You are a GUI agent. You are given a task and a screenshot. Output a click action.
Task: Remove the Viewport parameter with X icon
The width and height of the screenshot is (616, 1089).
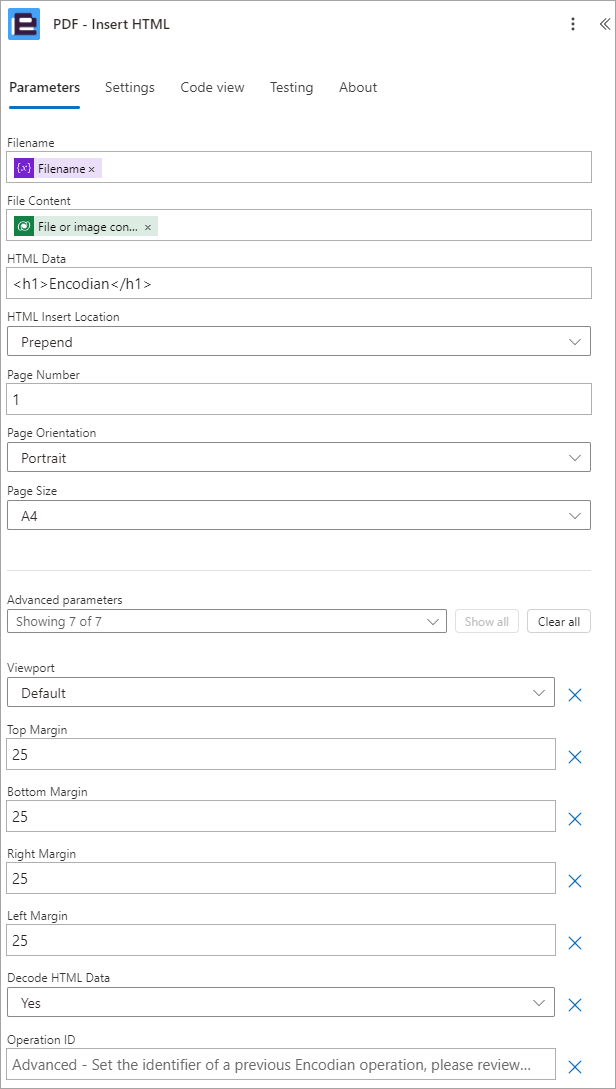coord(574,695)
